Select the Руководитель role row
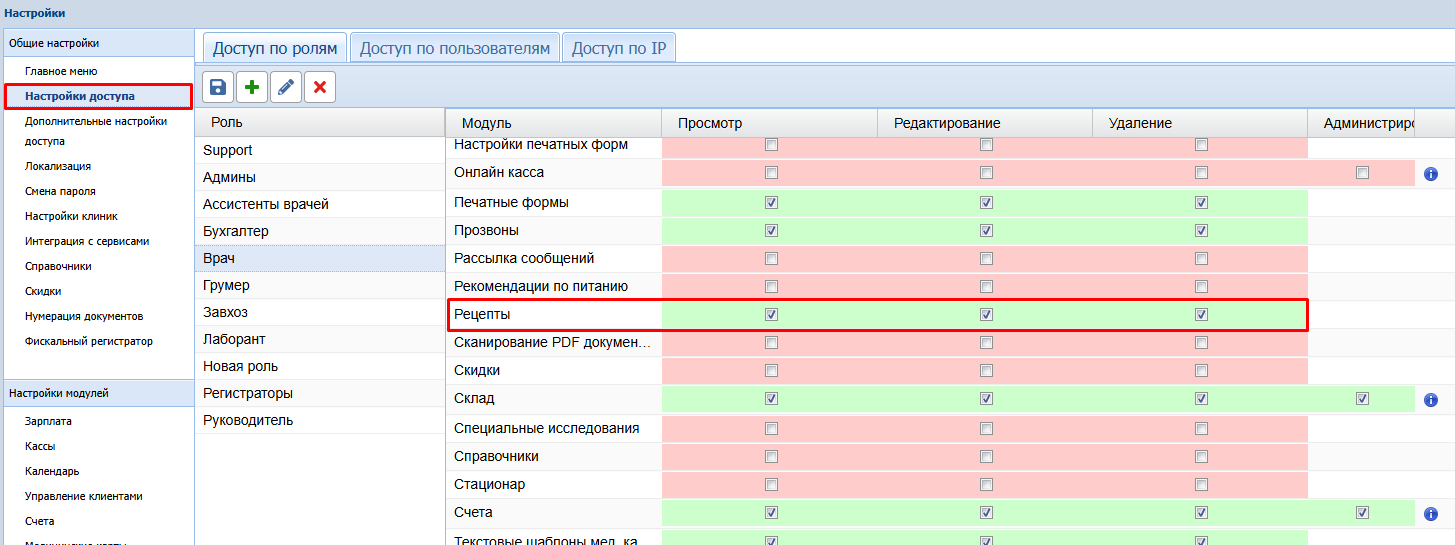This screenshot has width=1455, height=545. click(x=248, y=420)
